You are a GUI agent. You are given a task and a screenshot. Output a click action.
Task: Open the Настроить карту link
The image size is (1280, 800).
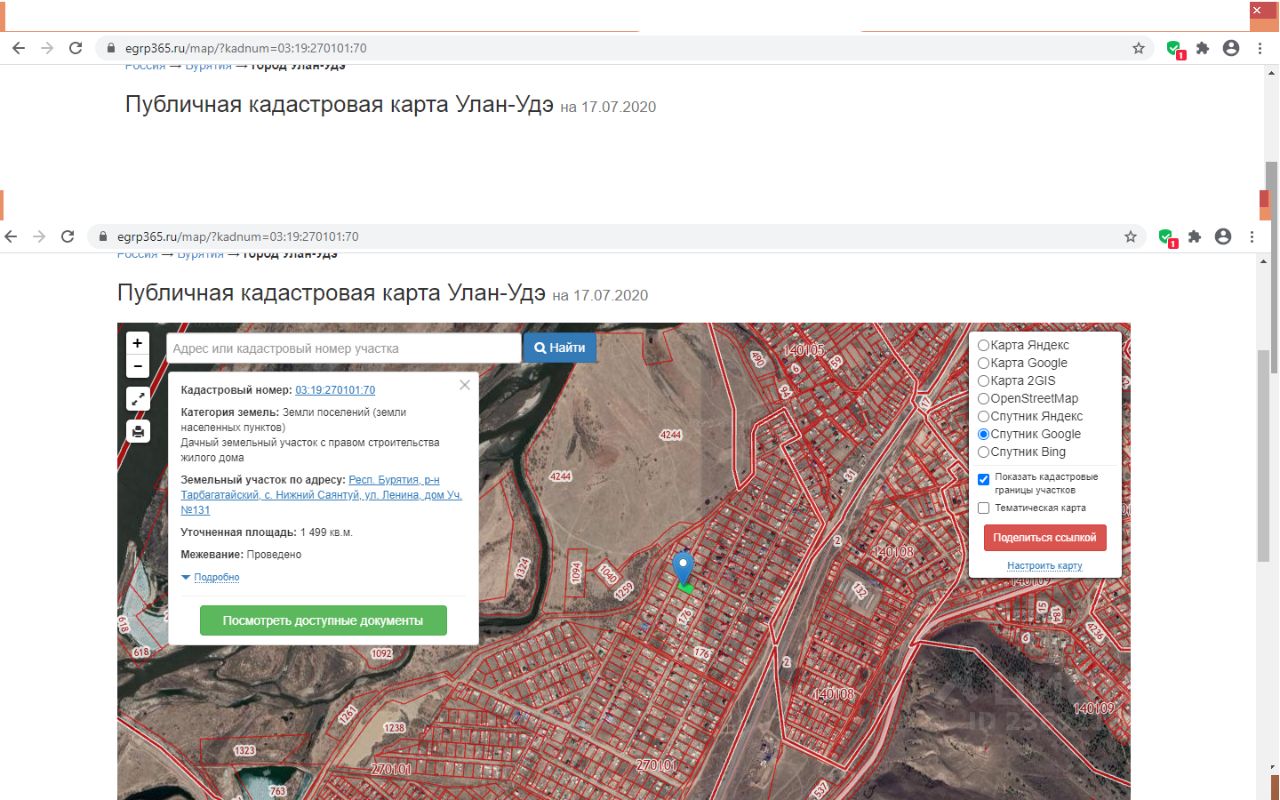click(x=1045, y=566)
